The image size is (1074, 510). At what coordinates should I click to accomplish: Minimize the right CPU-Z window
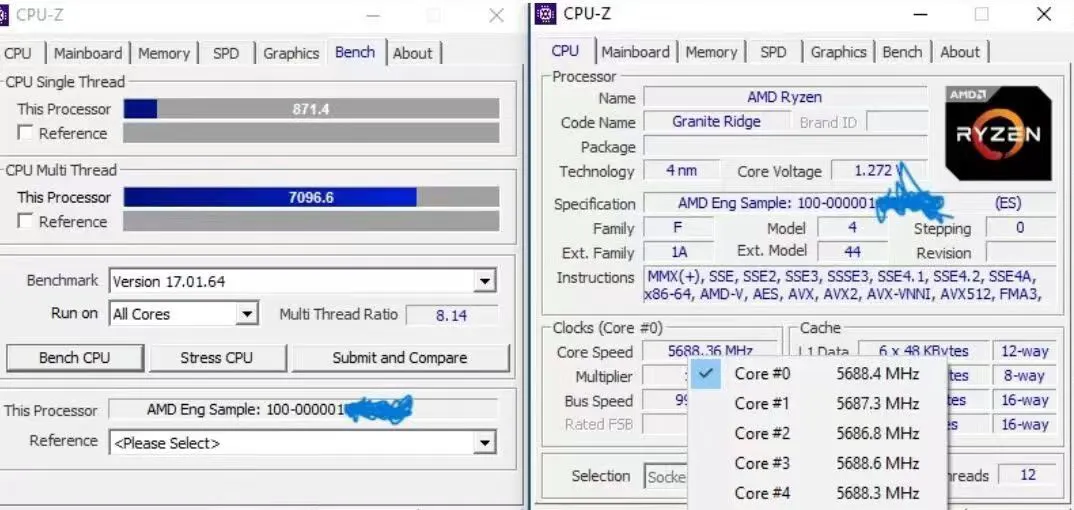[918, 14]
